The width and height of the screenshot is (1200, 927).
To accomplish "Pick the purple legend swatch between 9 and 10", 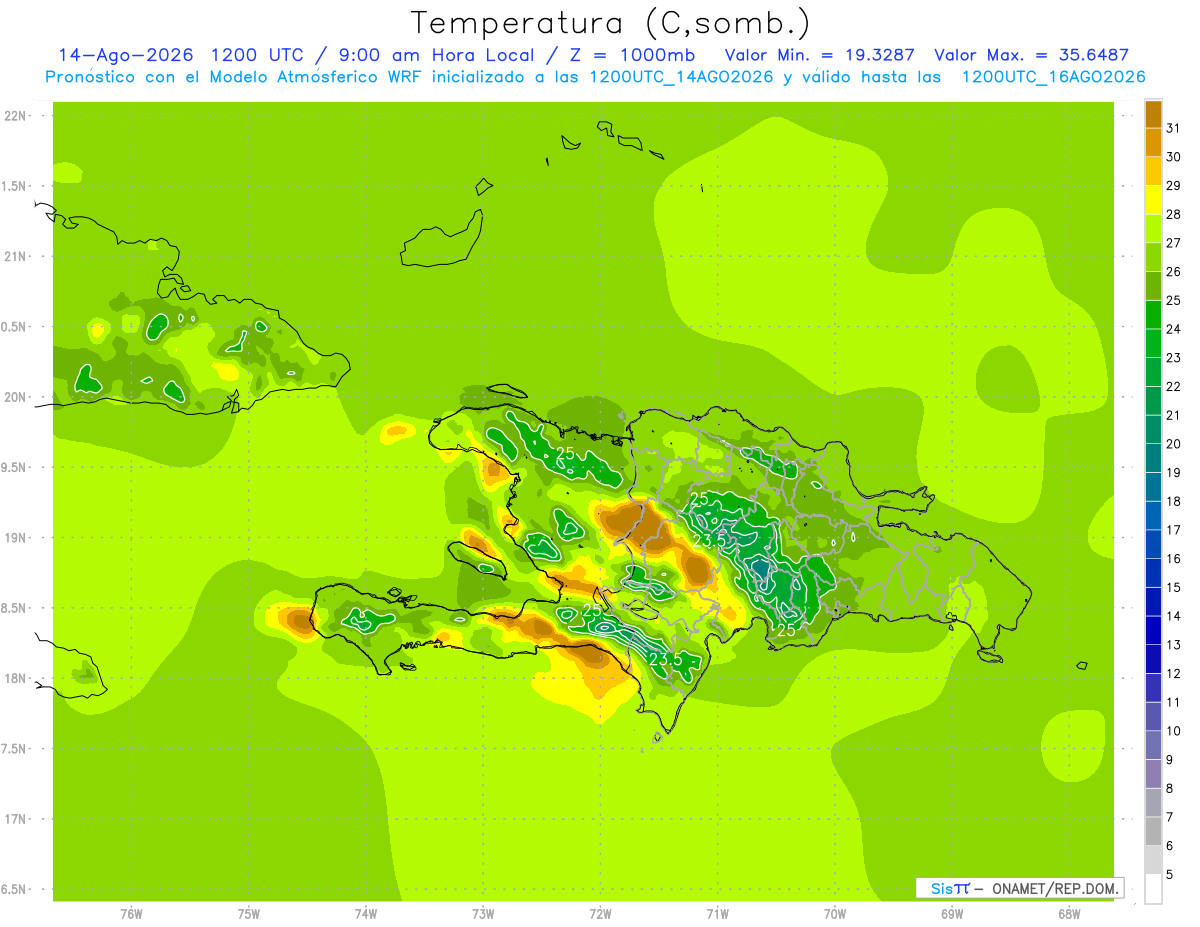I will [x=1153, y=745].
